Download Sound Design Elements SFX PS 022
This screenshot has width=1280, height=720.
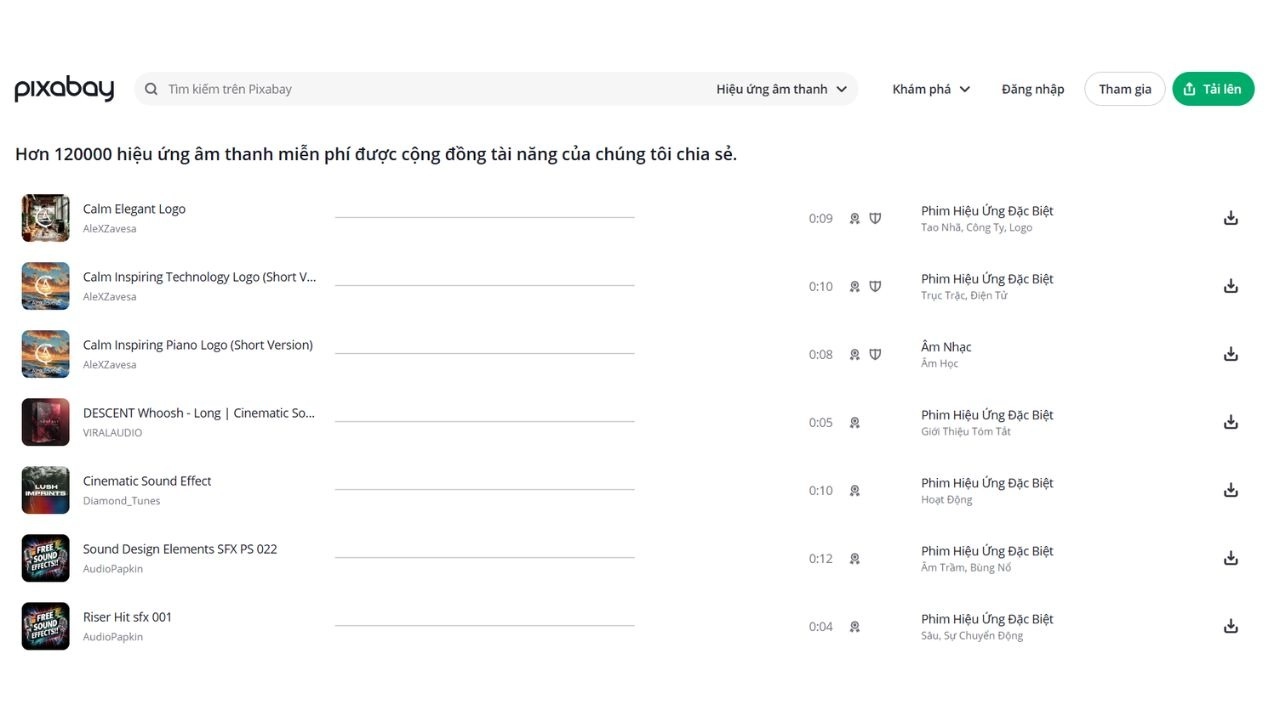point(1231,558)
